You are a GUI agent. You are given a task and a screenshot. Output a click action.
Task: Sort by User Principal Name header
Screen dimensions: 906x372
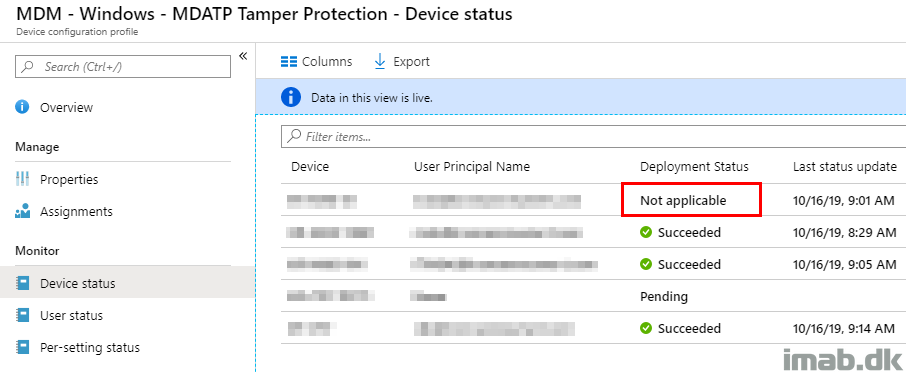click(x=472, y=167)
